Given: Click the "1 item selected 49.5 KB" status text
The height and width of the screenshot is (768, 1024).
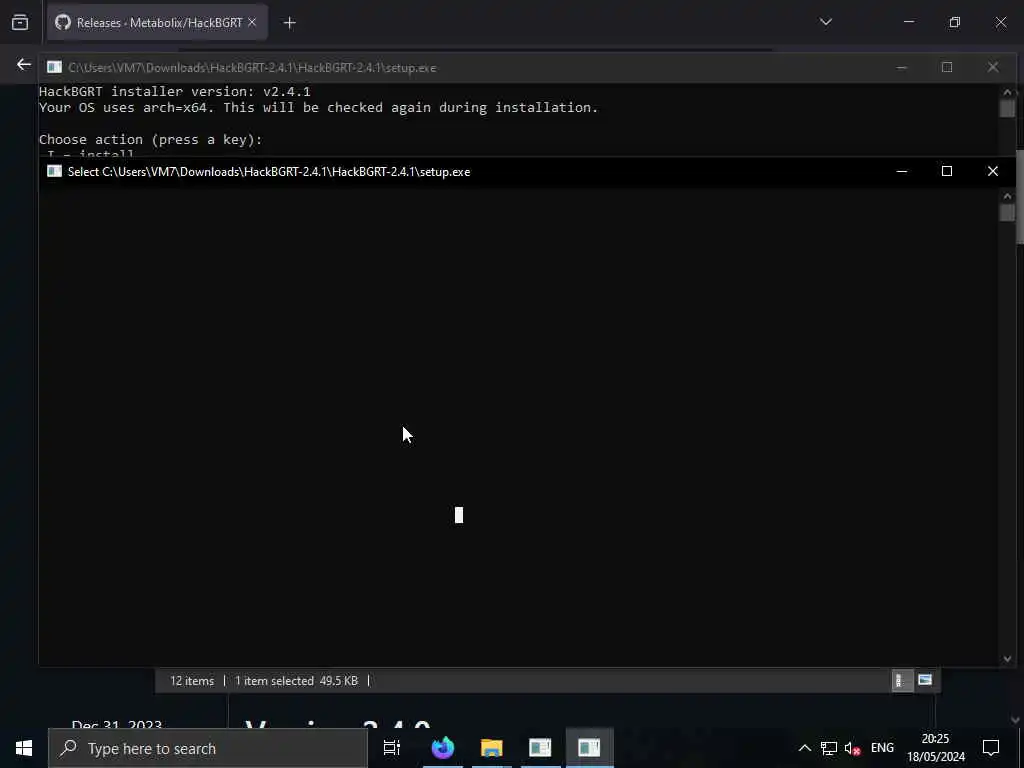Looking at the screenshot, I should click(x=296, y=680).
